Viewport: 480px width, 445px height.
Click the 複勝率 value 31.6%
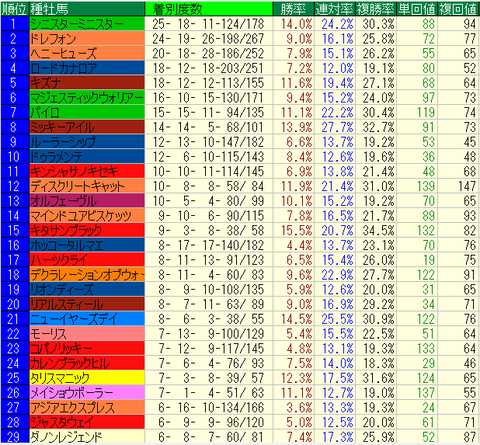pos(375,378)
